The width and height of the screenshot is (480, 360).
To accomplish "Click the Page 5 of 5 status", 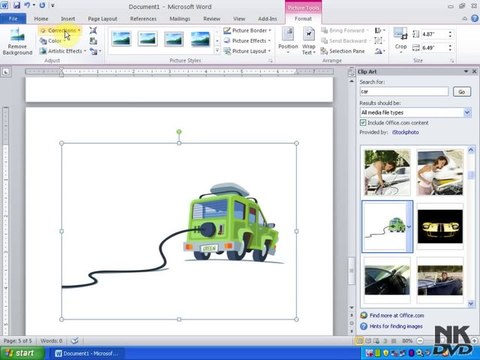I will tap(17, 341).
